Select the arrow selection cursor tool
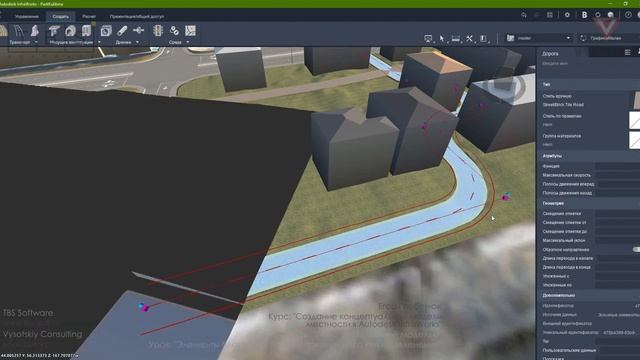This screenshot has height=360, width=640. (x=442, y=38)
